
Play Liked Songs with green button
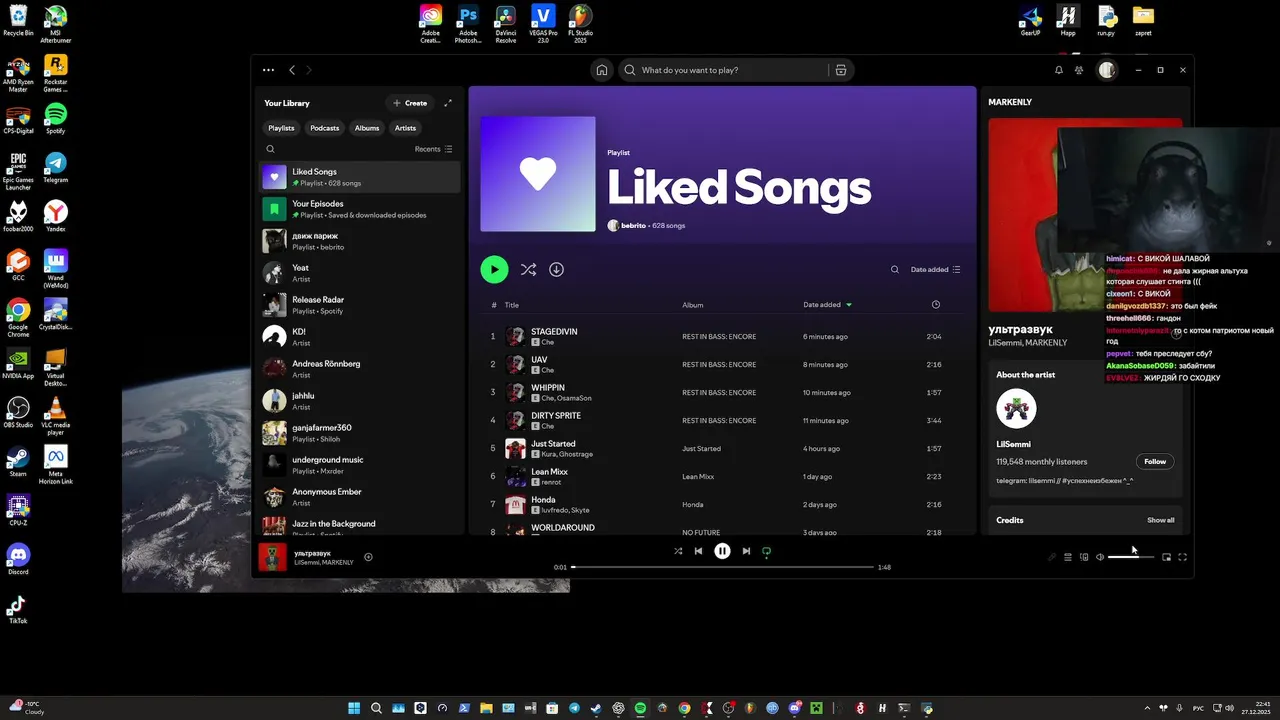pyautogui.click(x=494, y=269)
